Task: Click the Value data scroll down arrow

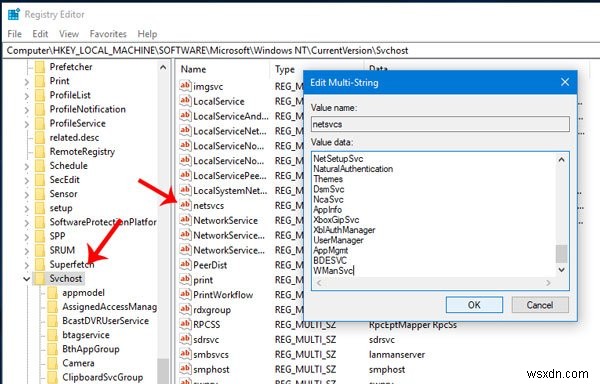Action: [561, 270]
